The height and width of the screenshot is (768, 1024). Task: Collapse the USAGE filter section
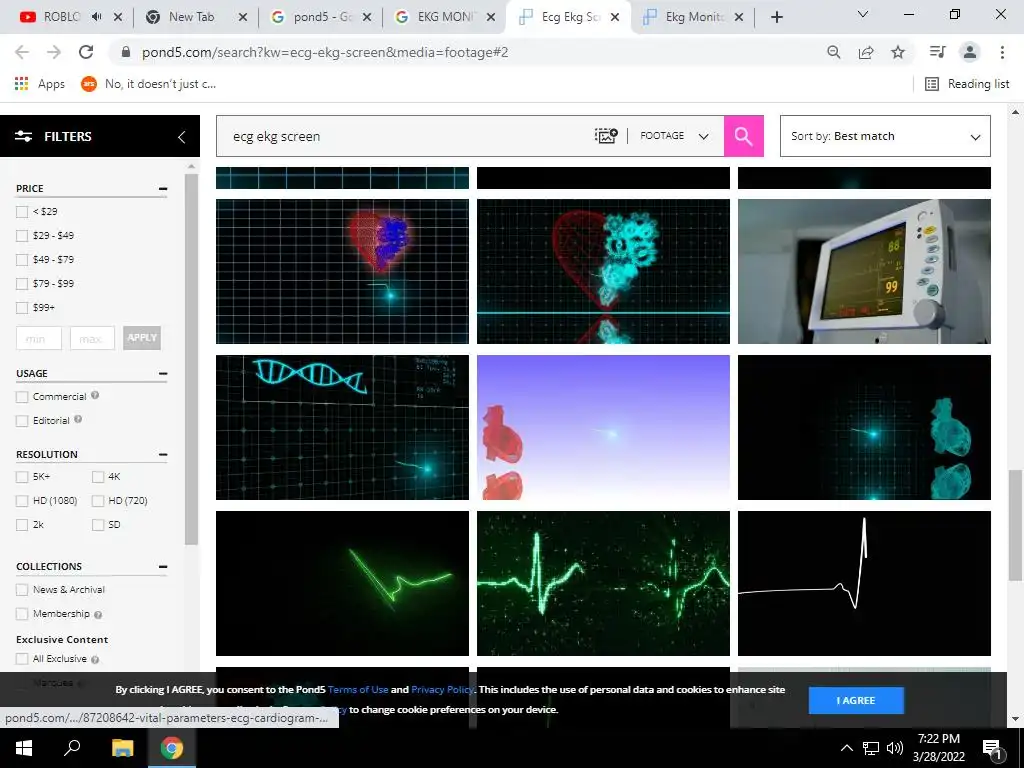(163, 374)
